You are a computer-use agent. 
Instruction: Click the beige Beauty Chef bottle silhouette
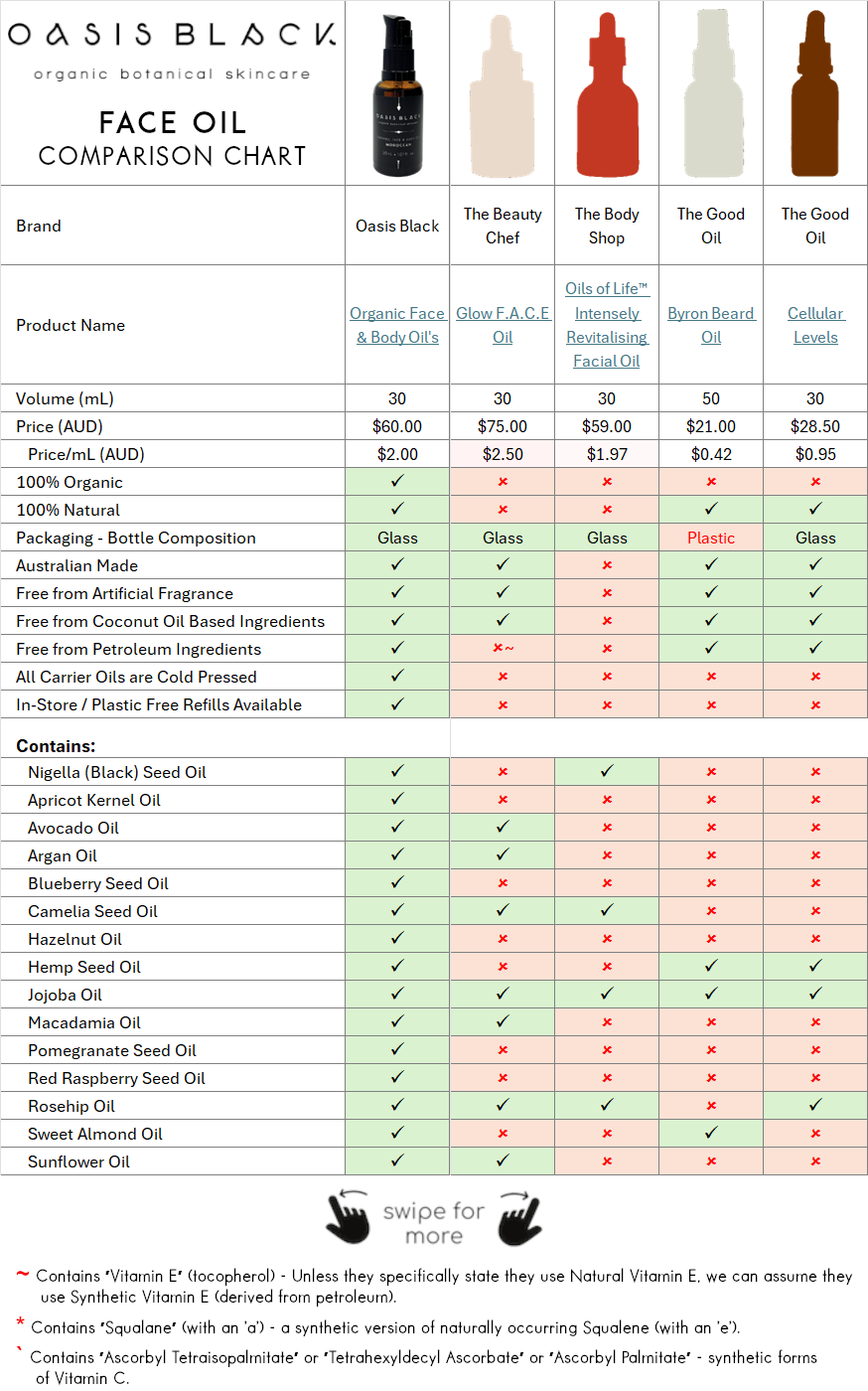point(503,94)
